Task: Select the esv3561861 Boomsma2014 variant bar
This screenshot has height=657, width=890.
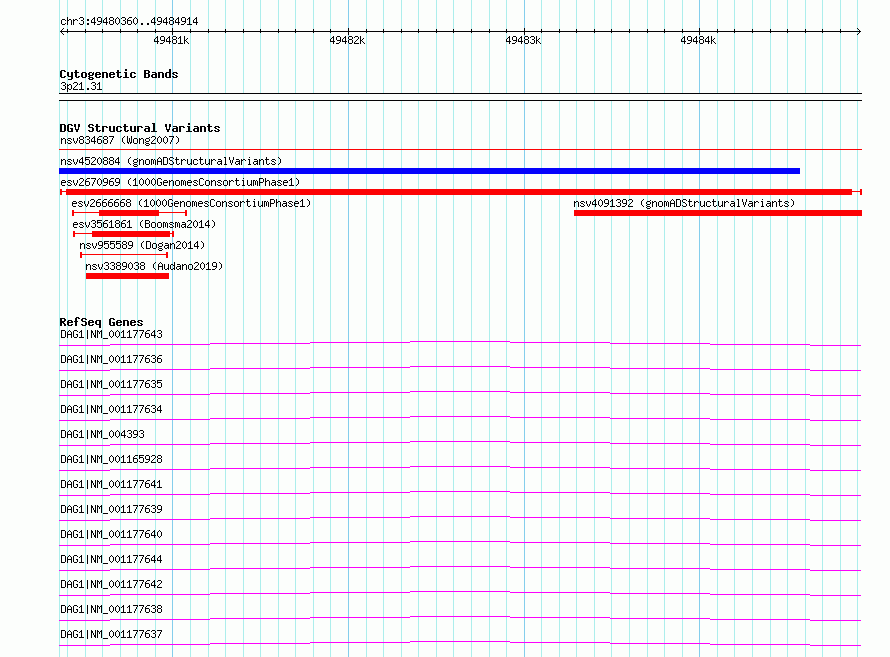Action: click(123, 234)
